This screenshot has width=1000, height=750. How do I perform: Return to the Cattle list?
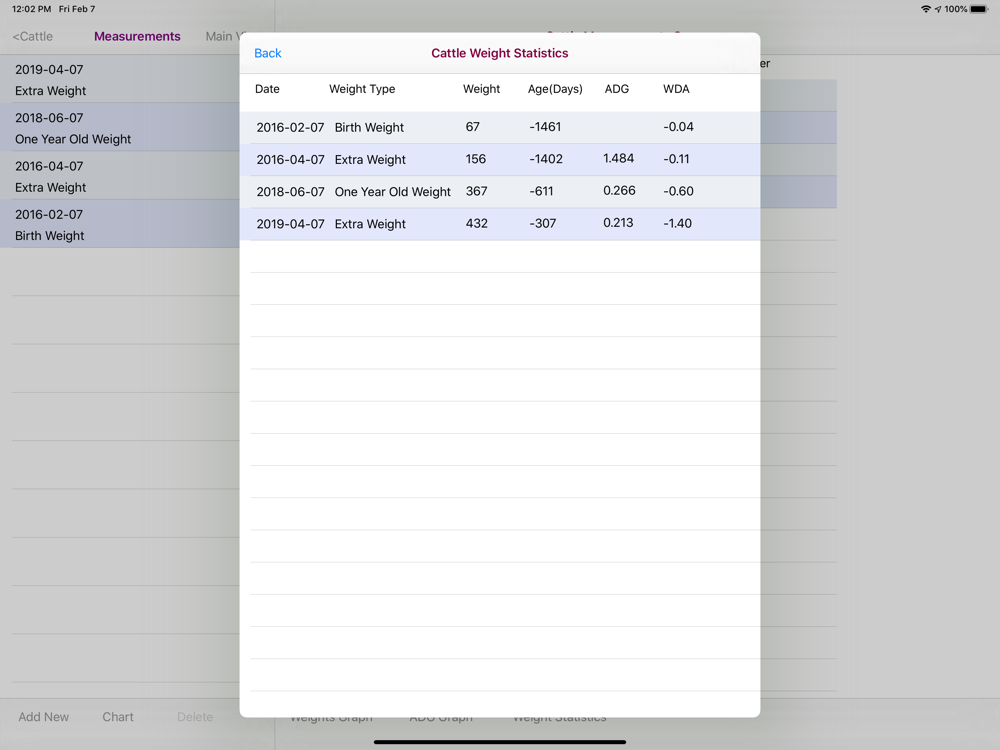tap(33, 36)
